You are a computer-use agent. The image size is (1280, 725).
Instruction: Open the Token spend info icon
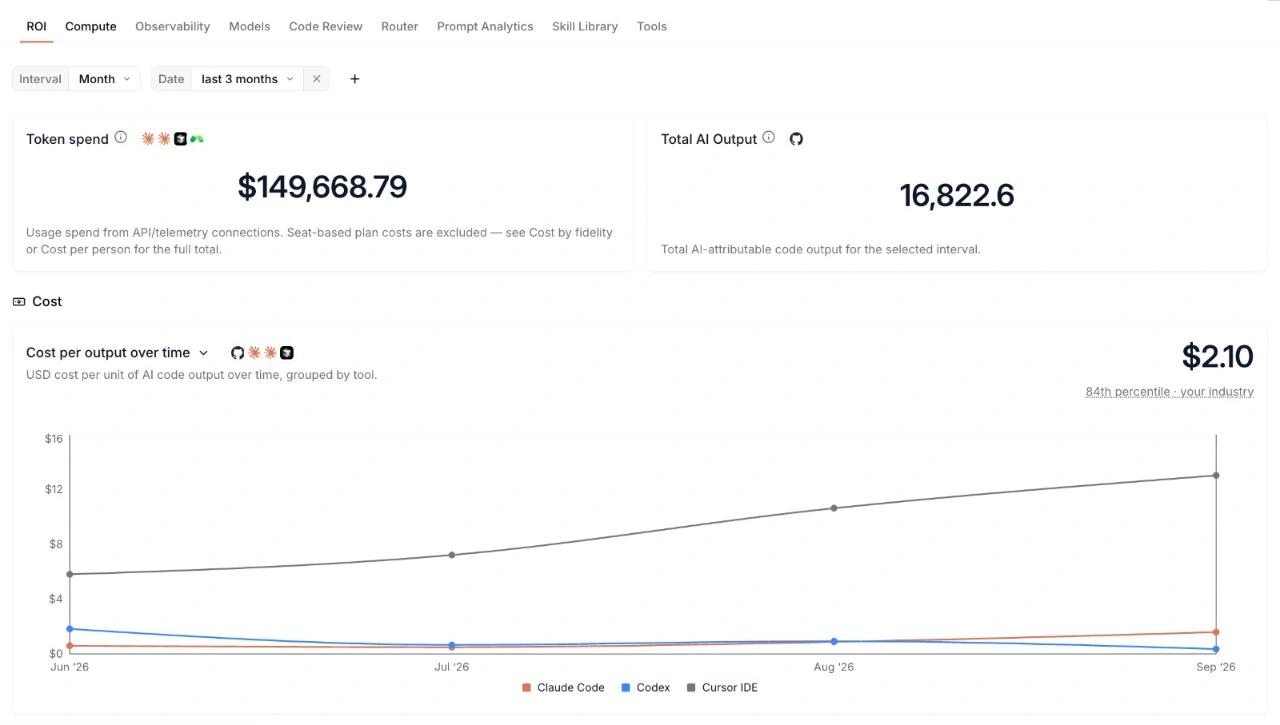tap(121, 138)
